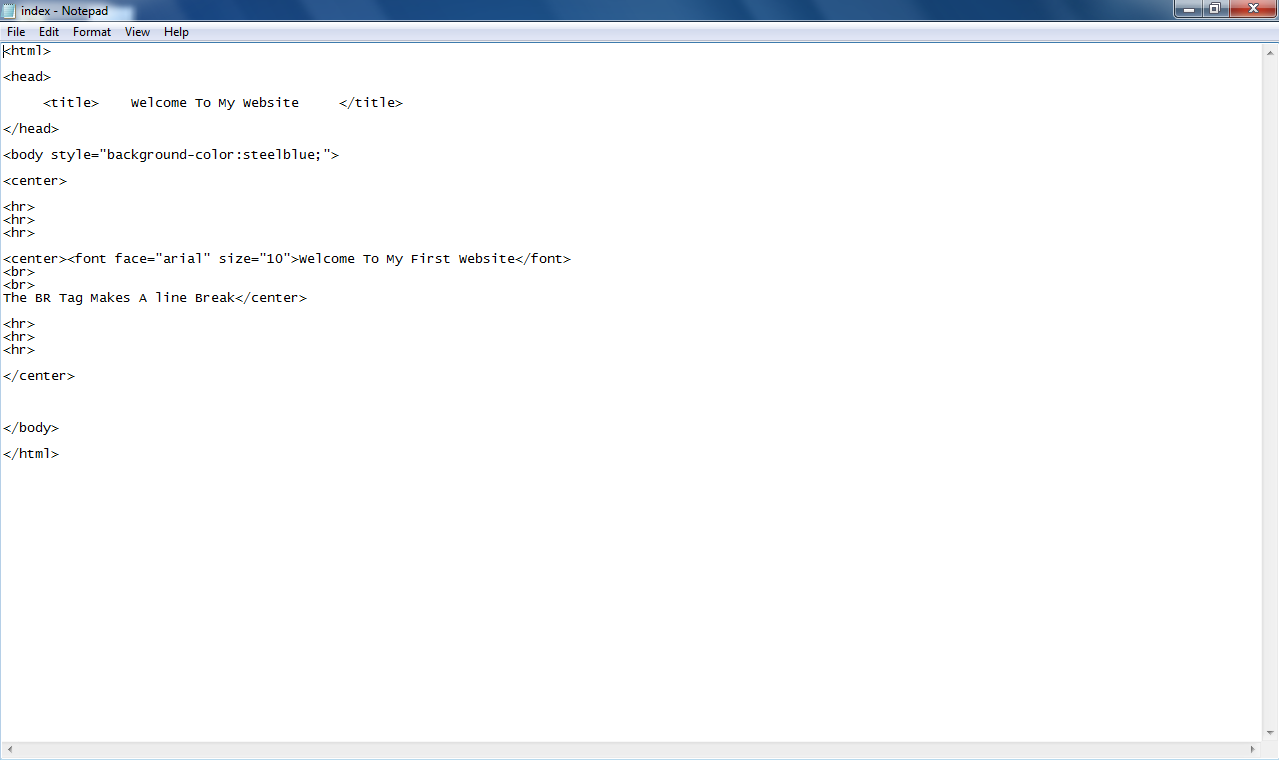The height and width of the screenshot is (760, 1279).
Task: Click the line containing background-color:steelblue
Action: (170, 154)
